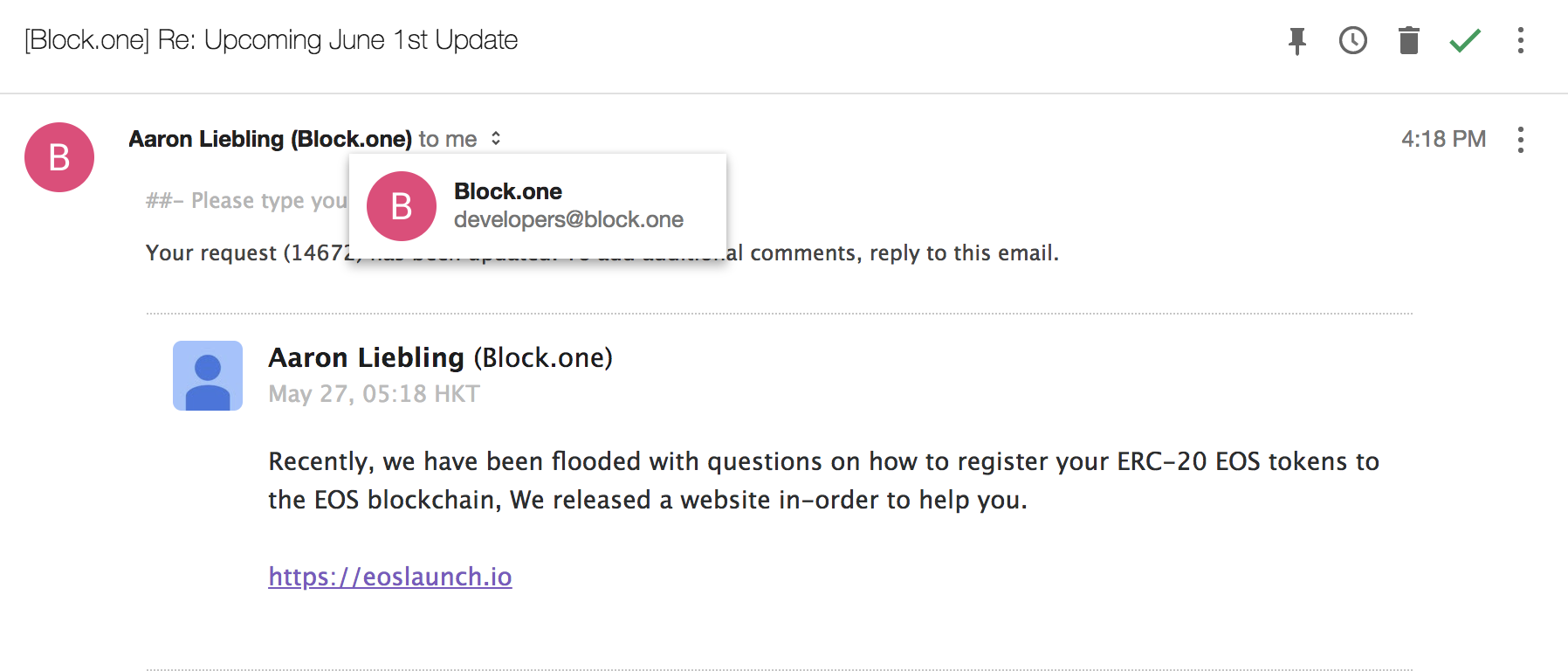The height and width of the screenshot is (671, 1568).
Task: Click the 4:18 PM timestamp
Action: tap(1443, 139)
